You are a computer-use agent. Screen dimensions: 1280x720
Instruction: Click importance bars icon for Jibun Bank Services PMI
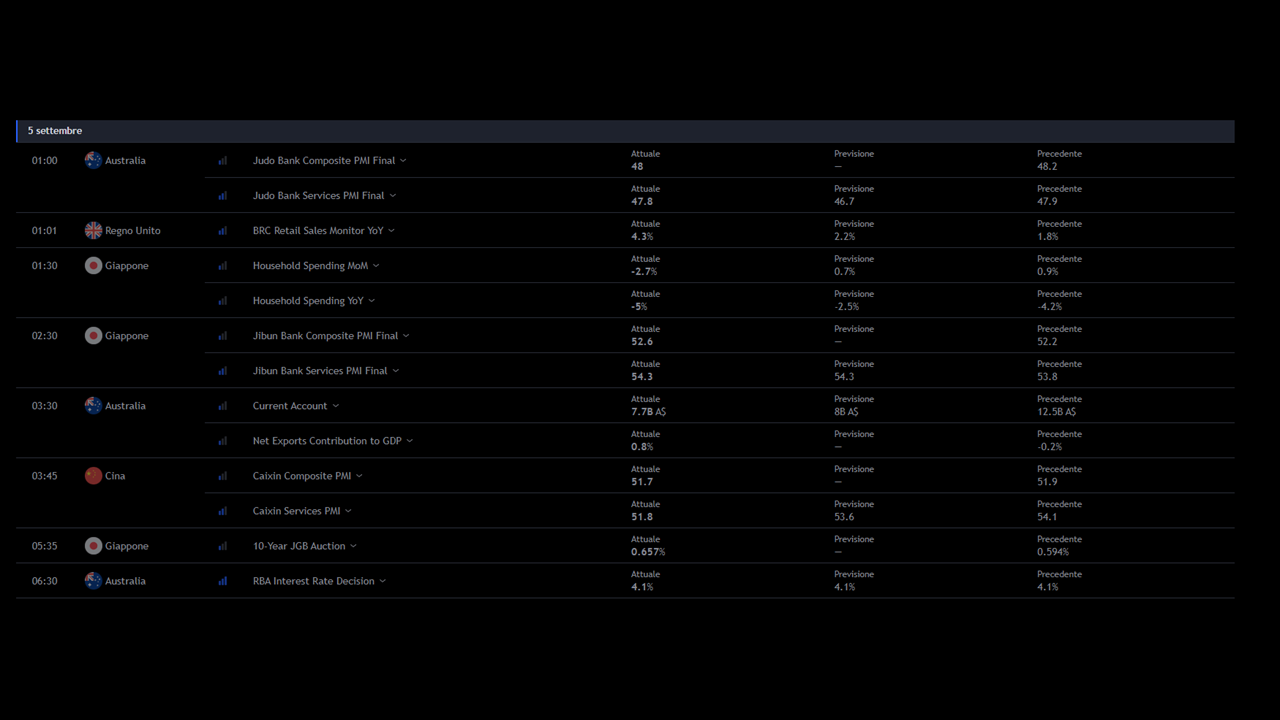[223, 371]
